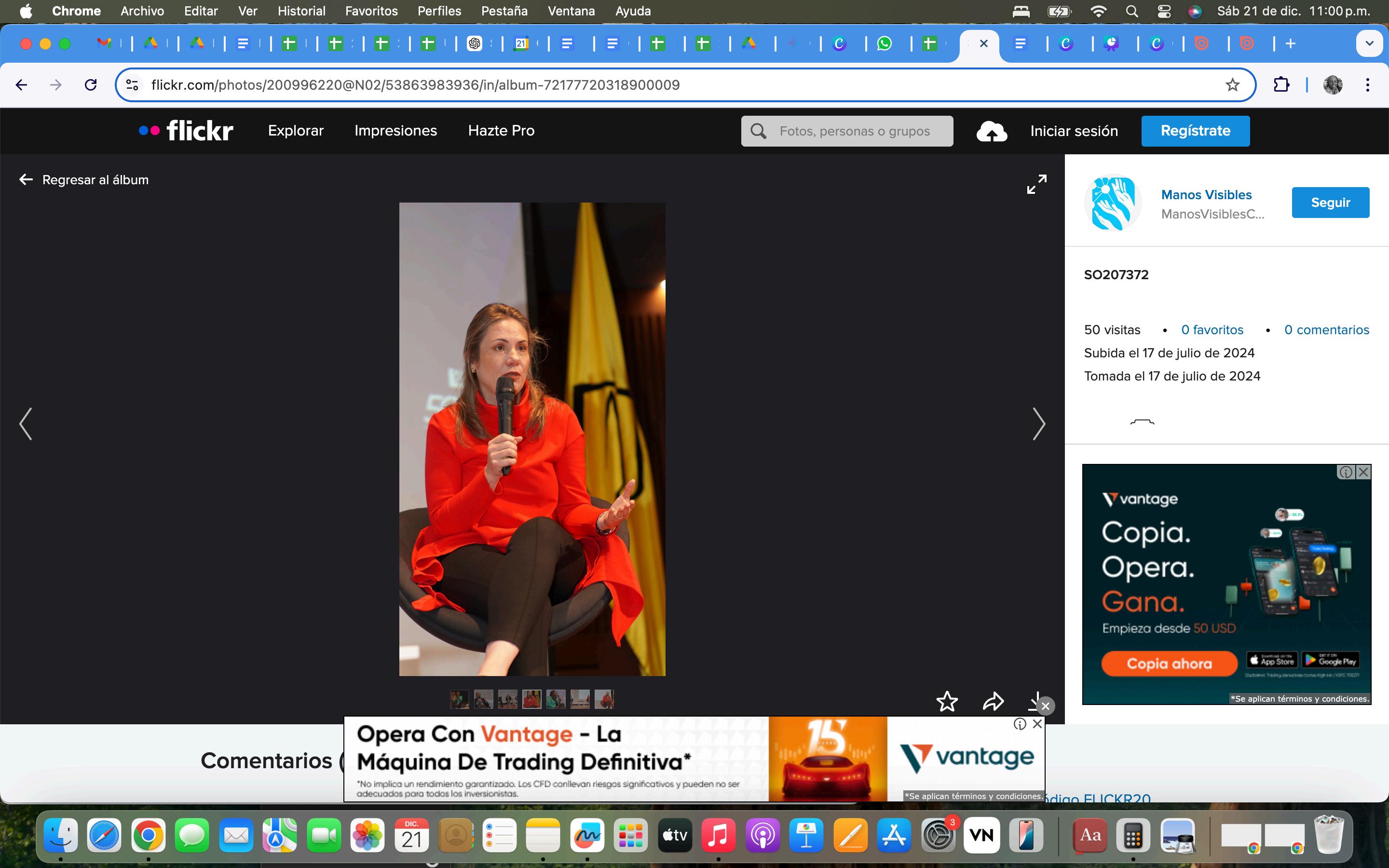The height and width of the screenshot is (868, 1389).
Task: Expand the tab search dropdown arrow
Action: point(1369,43)
